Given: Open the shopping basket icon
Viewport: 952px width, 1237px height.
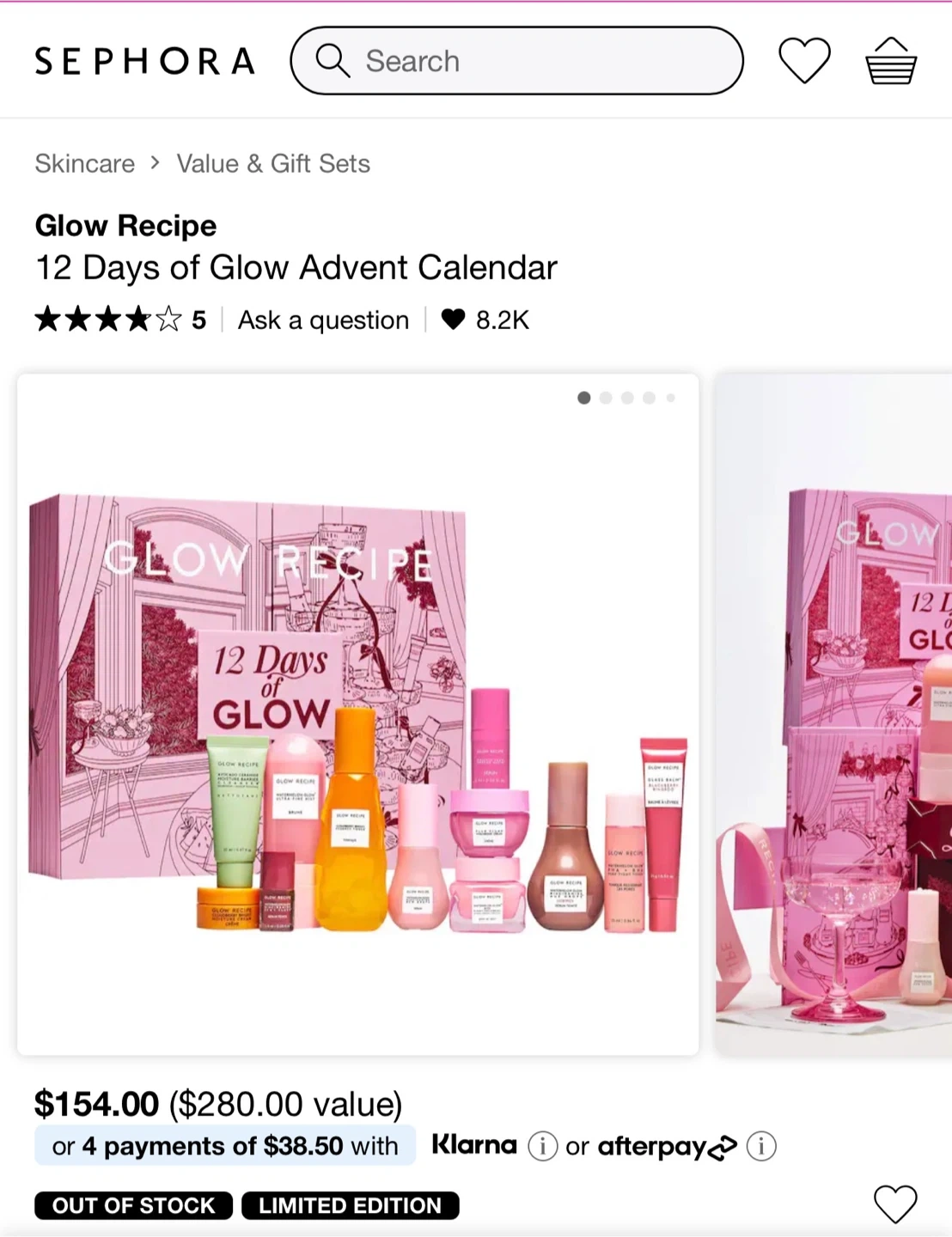Looking at the screenshot, I should click(891, 61).
